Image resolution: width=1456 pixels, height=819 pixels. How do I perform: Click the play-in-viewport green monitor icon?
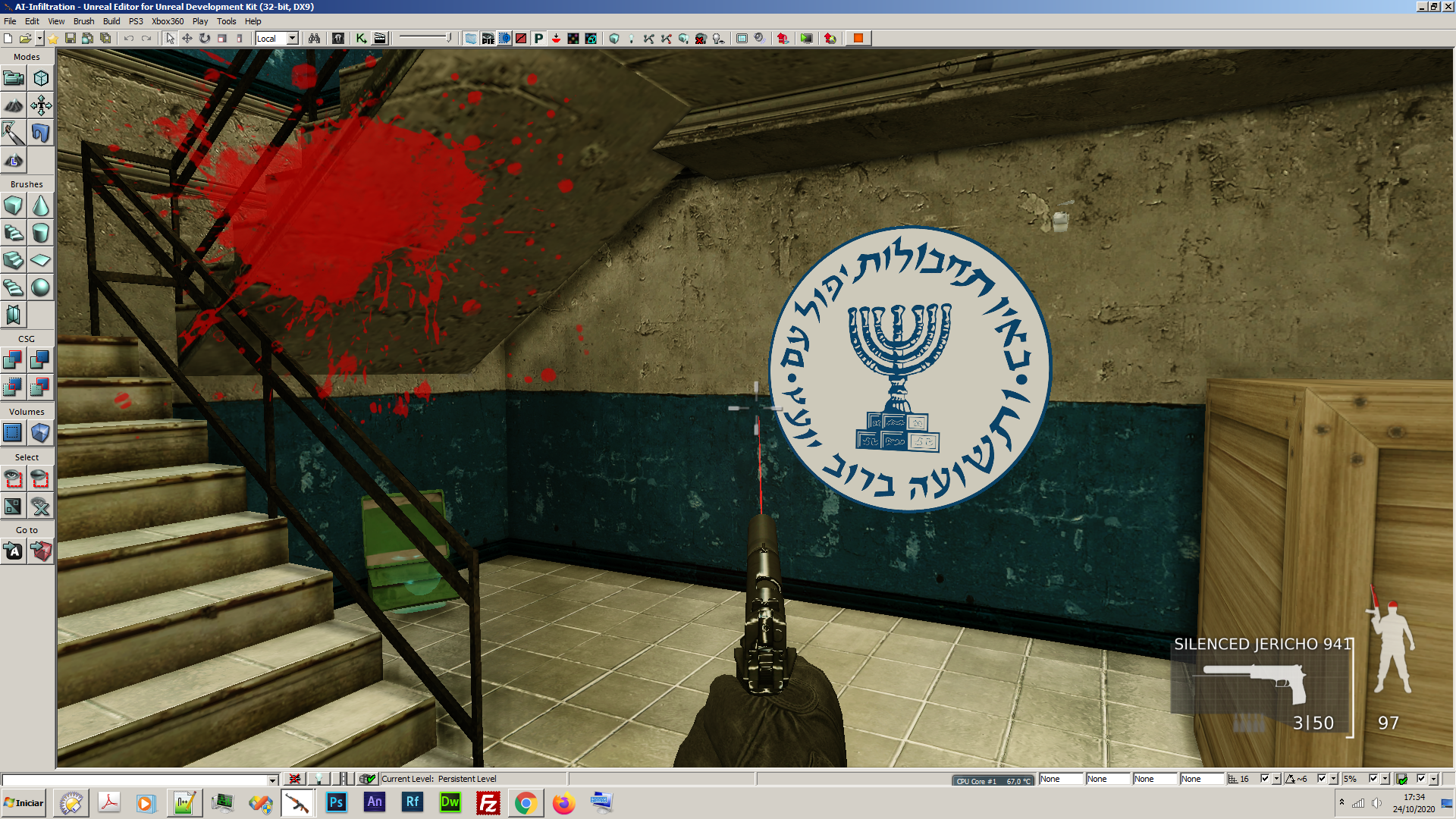tap(807, 38)
